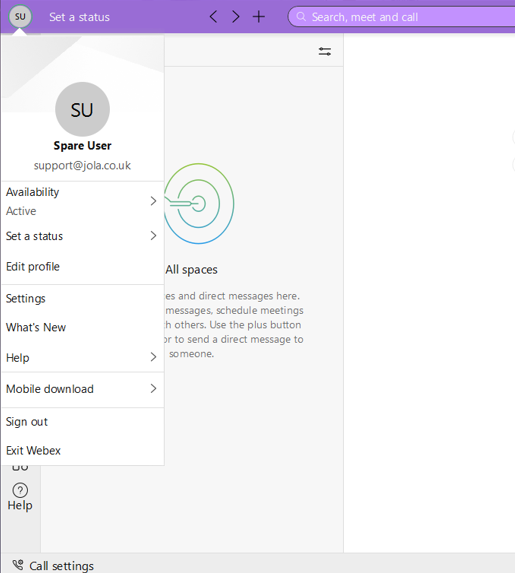Screen dimensions: 515x573
Task: Open the spaces filter icon
Action: (325, 52)
